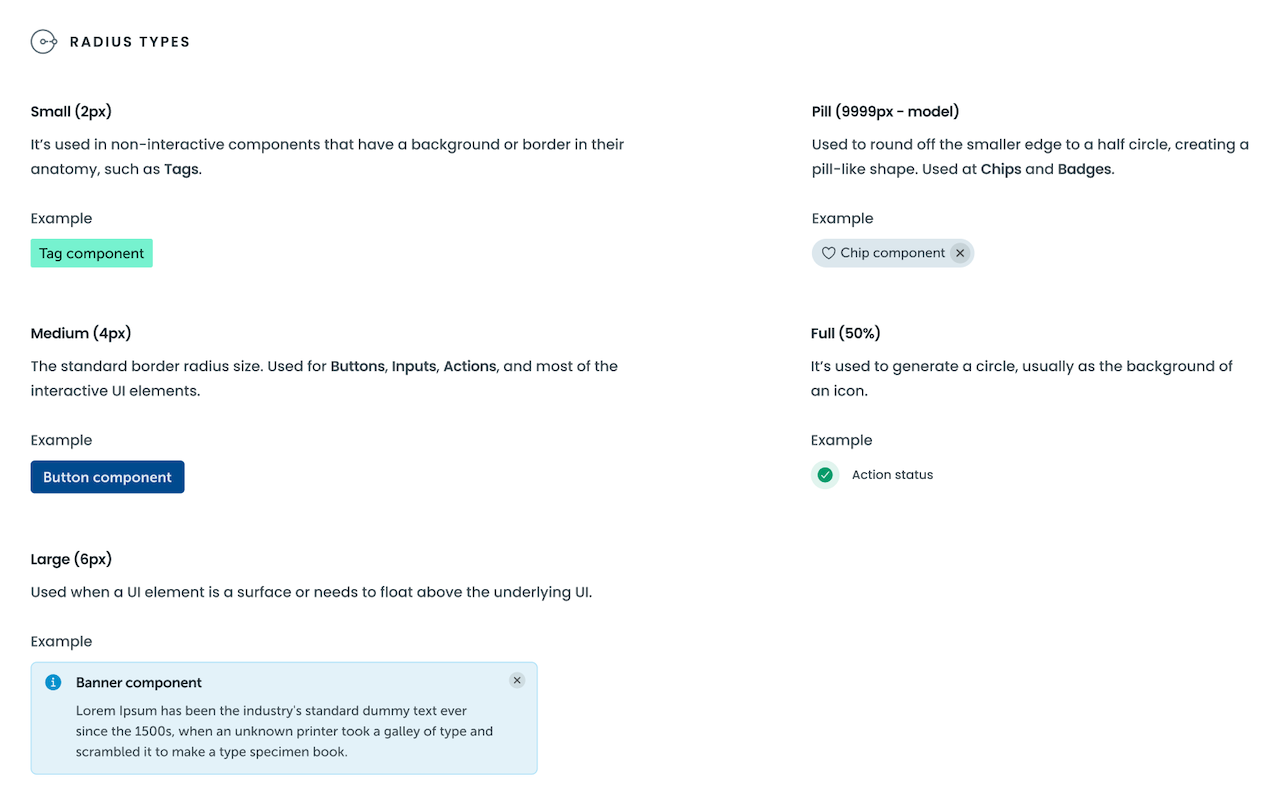Dismiss the Banner component
Image resolution: width=1280 pixels, height=809 pixels.
tap(517, 681)
